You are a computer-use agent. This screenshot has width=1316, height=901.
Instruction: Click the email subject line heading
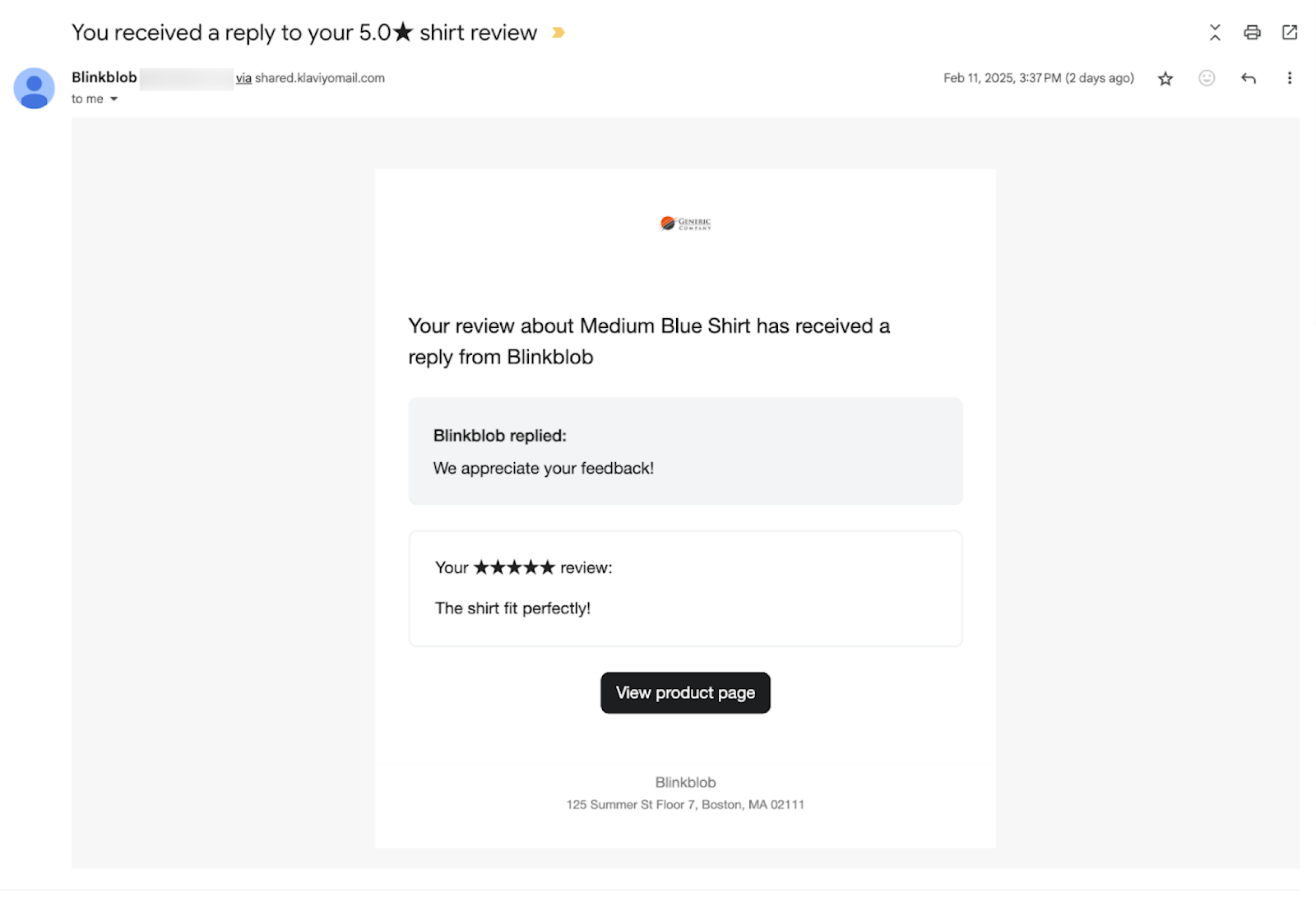304,33
